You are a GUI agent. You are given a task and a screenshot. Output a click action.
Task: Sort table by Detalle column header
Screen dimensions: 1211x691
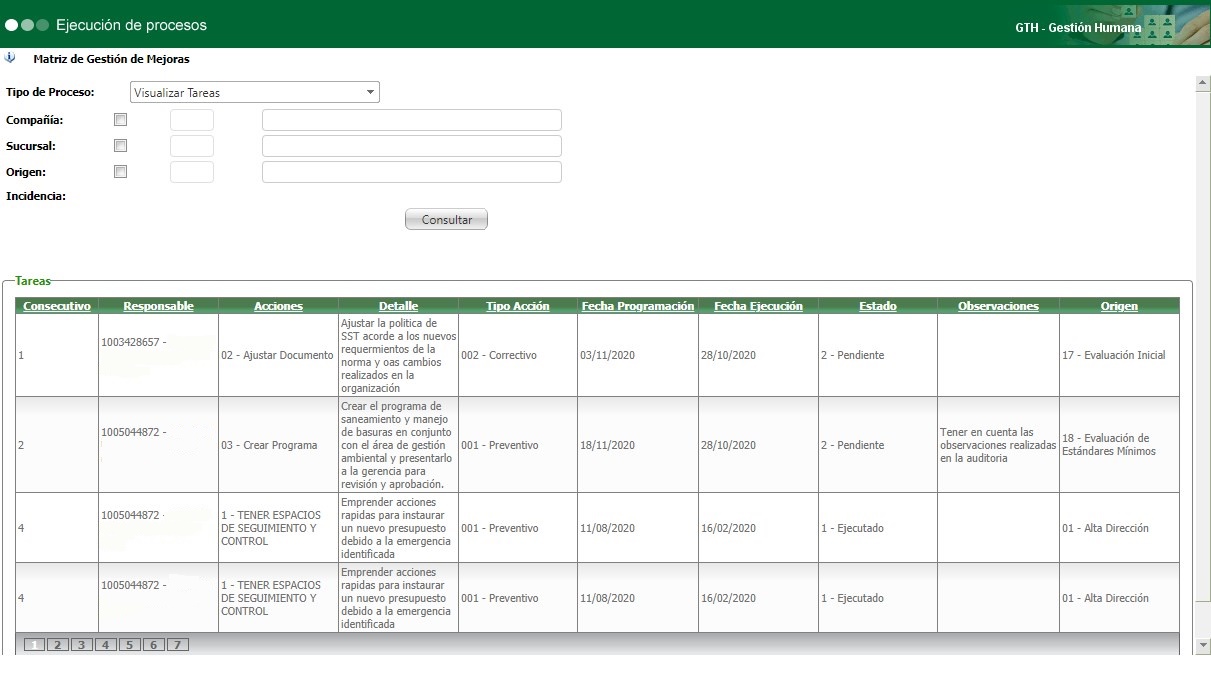398,306
